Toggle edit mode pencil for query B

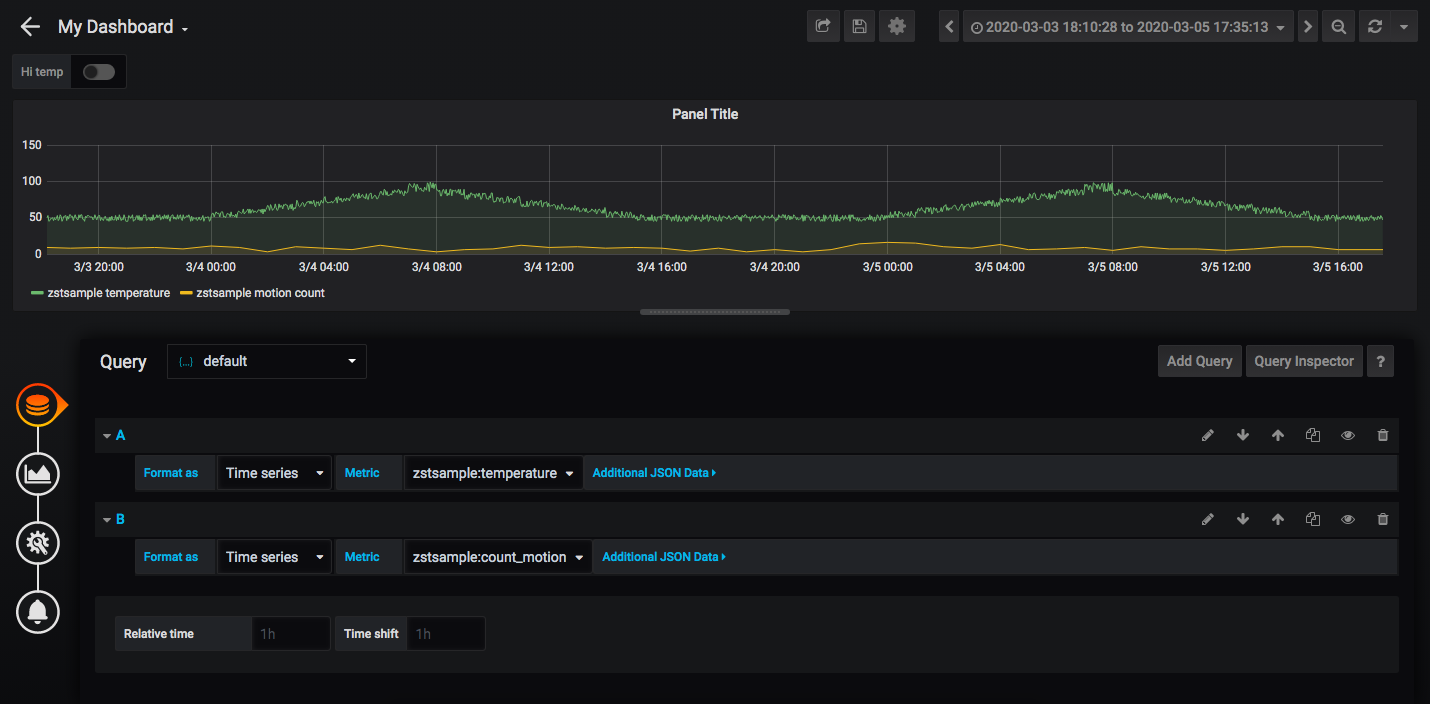(1208, 519)
